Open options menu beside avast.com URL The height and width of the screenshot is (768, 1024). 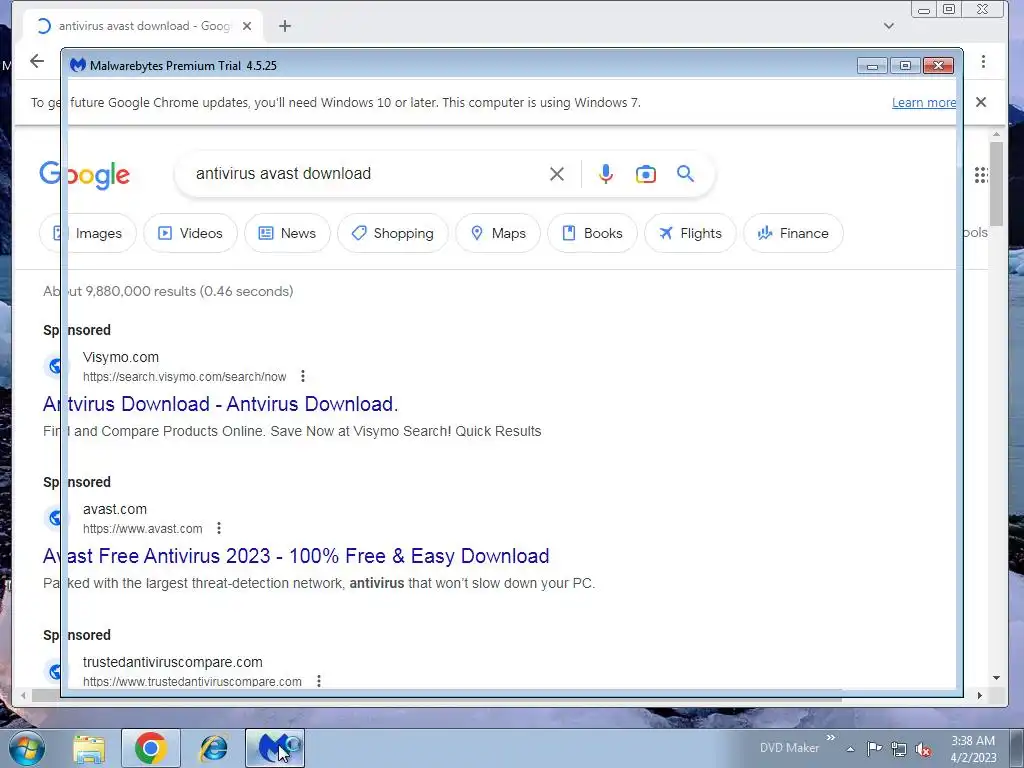(219, 528)
